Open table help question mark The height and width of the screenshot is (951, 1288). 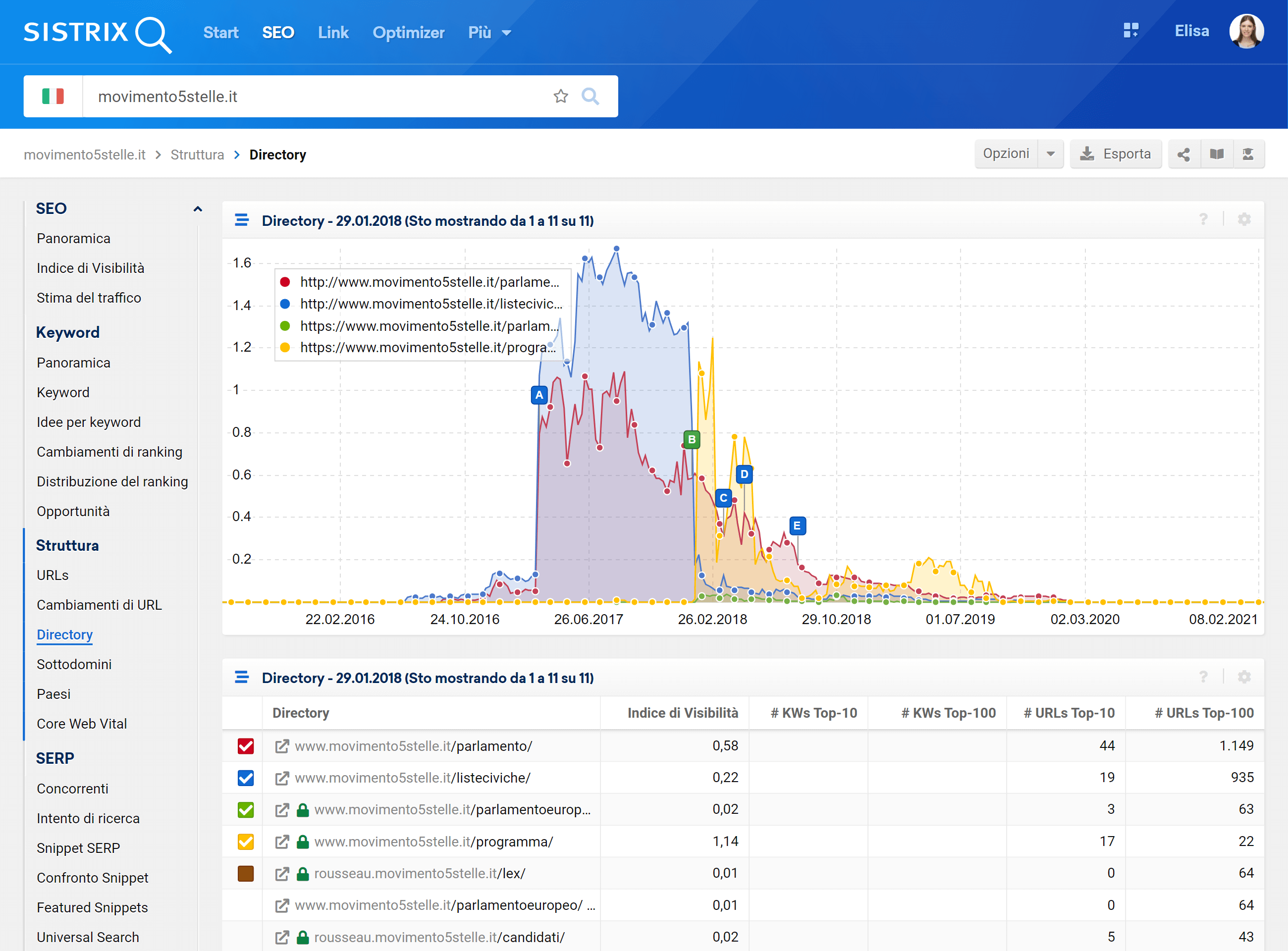(1203, 677)
